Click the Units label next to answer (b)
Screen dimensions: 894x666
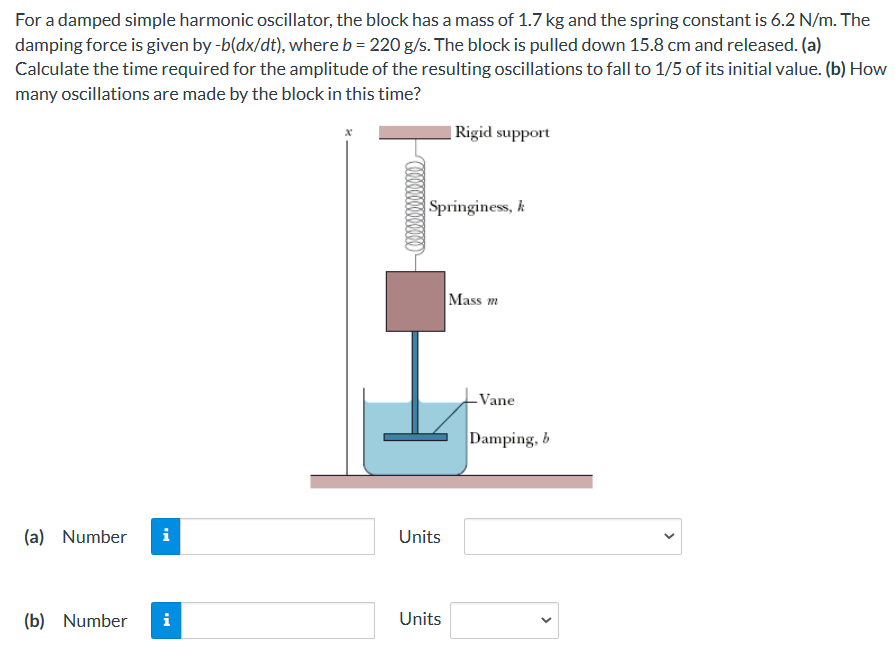pos(419,619)
